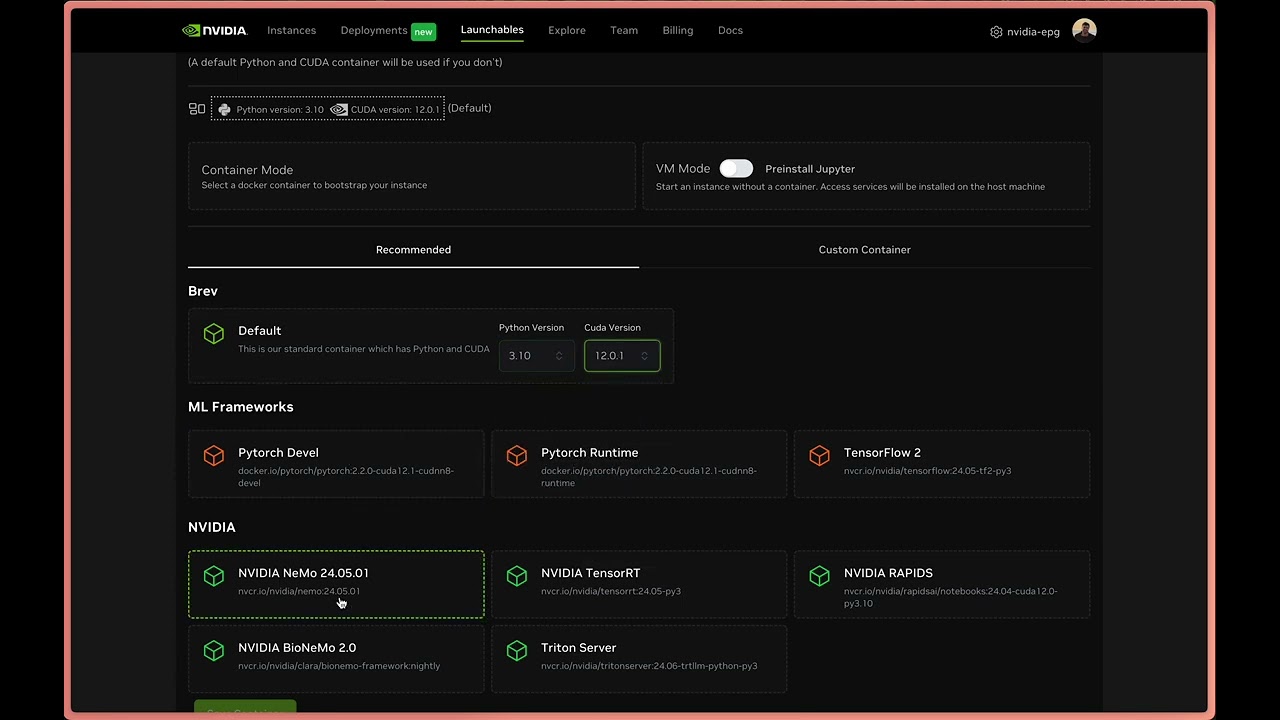Viewport: 1280px width, 720px height.
Task: Click the Triton Server cube icon
Action: (517, 651)
